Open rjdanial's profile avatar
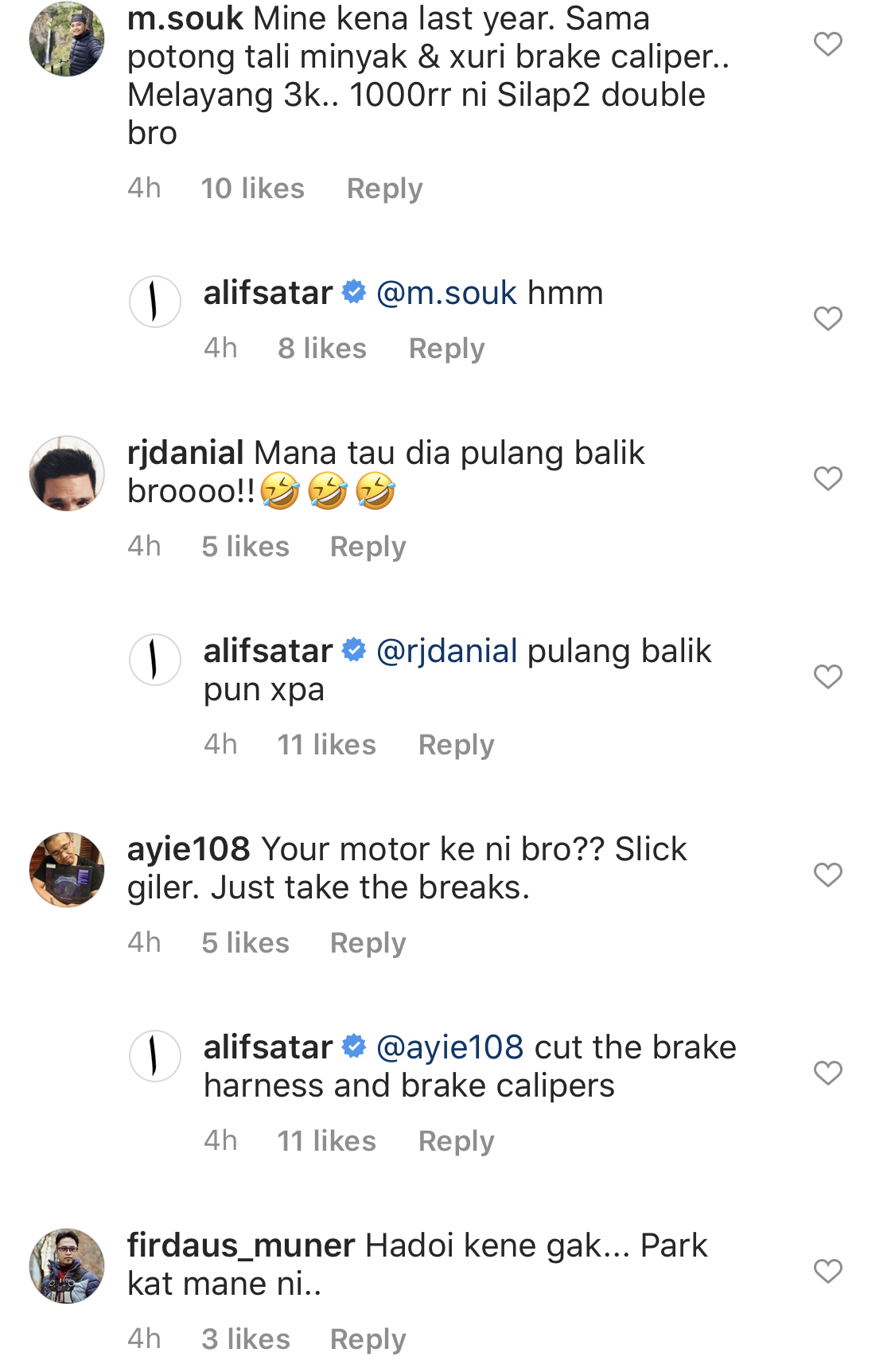Viewport: 895px width, 1372px height. [67, 474]
